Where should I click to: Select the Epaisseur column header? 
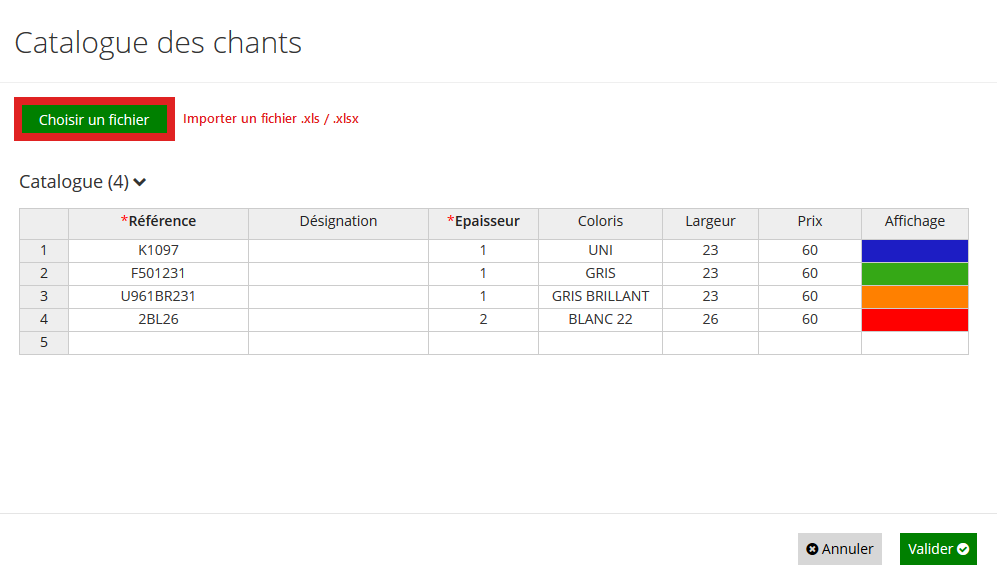click(483, 221)
